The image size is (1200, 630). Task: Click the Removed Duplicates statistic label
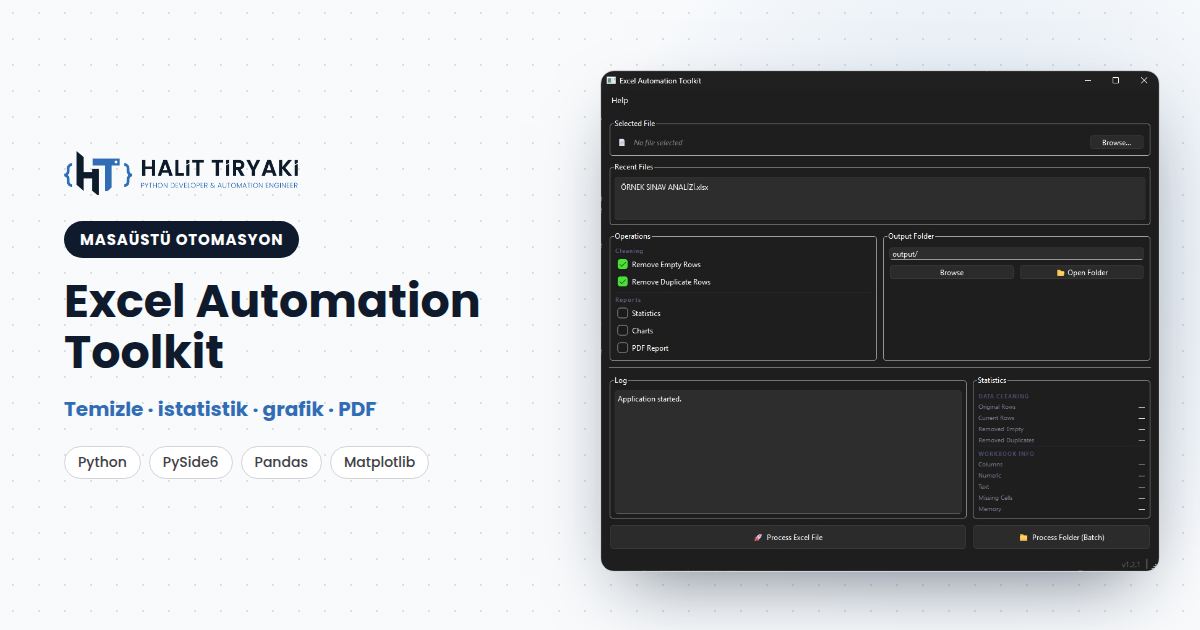click(1006, 440)
